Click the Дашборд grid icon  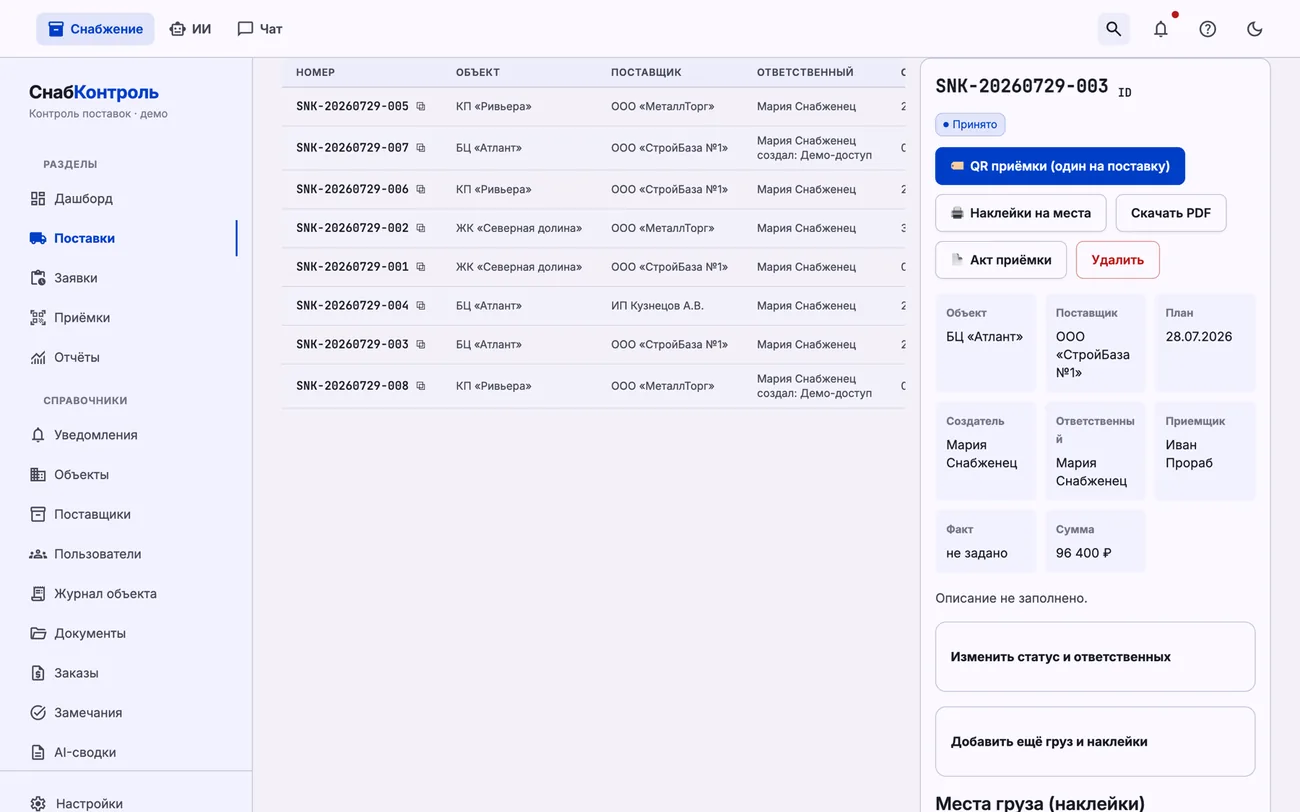point(38,199)
